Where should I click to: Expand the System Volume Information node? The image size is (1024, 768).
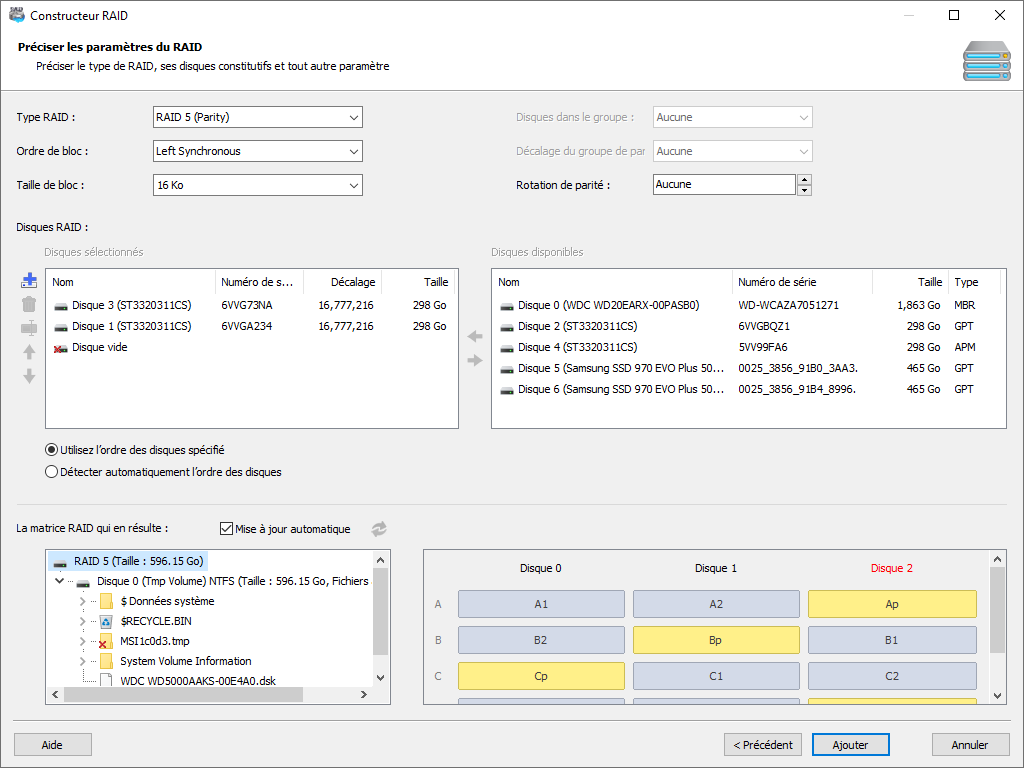pyautogui.click(x=82, y=662)
